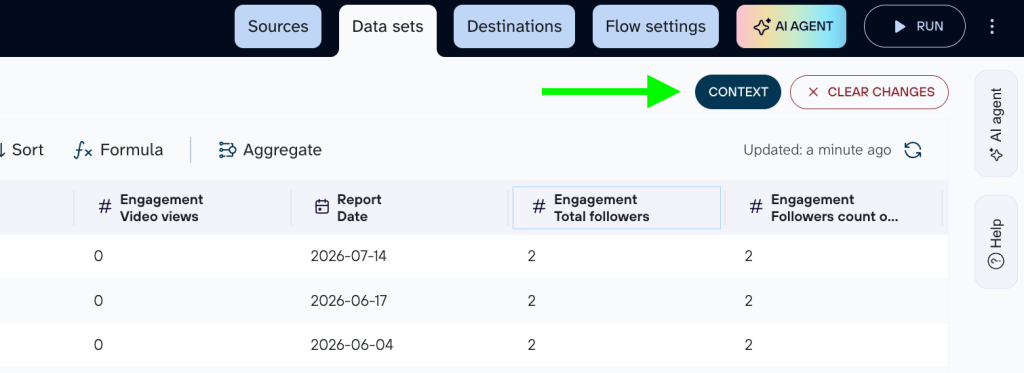
Task: Click Total followers cell in 2026-06-17 row
Action: (x=616, y=300)
